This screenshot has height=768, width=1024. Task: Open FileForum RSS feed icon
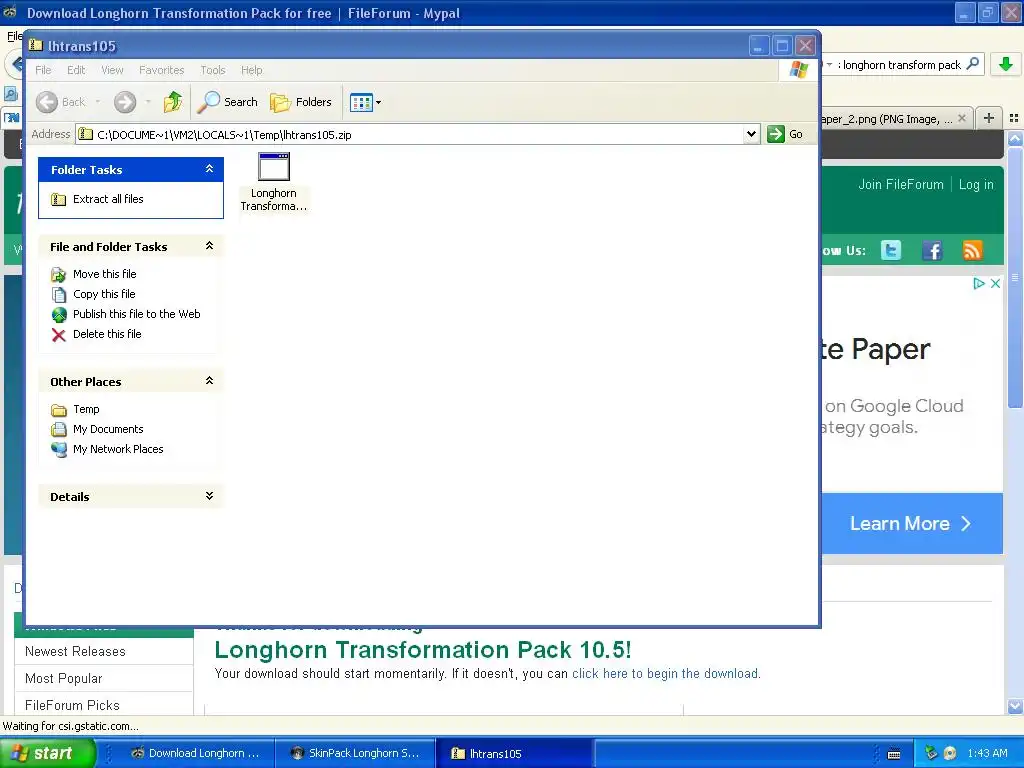coord(972,250)
